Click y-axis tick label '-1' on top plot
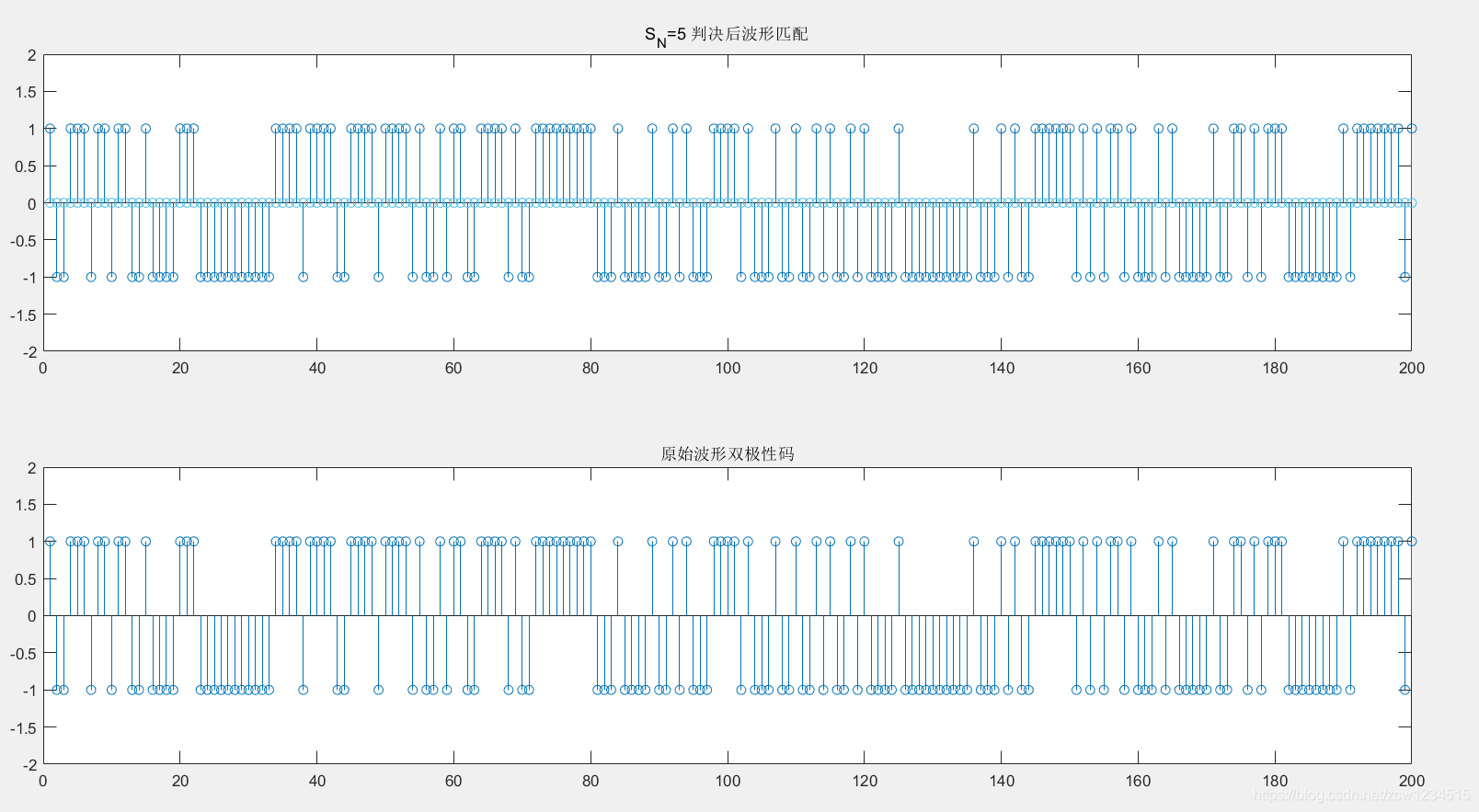This screenshot has width=1479, height=812. [x=29, y=278]
